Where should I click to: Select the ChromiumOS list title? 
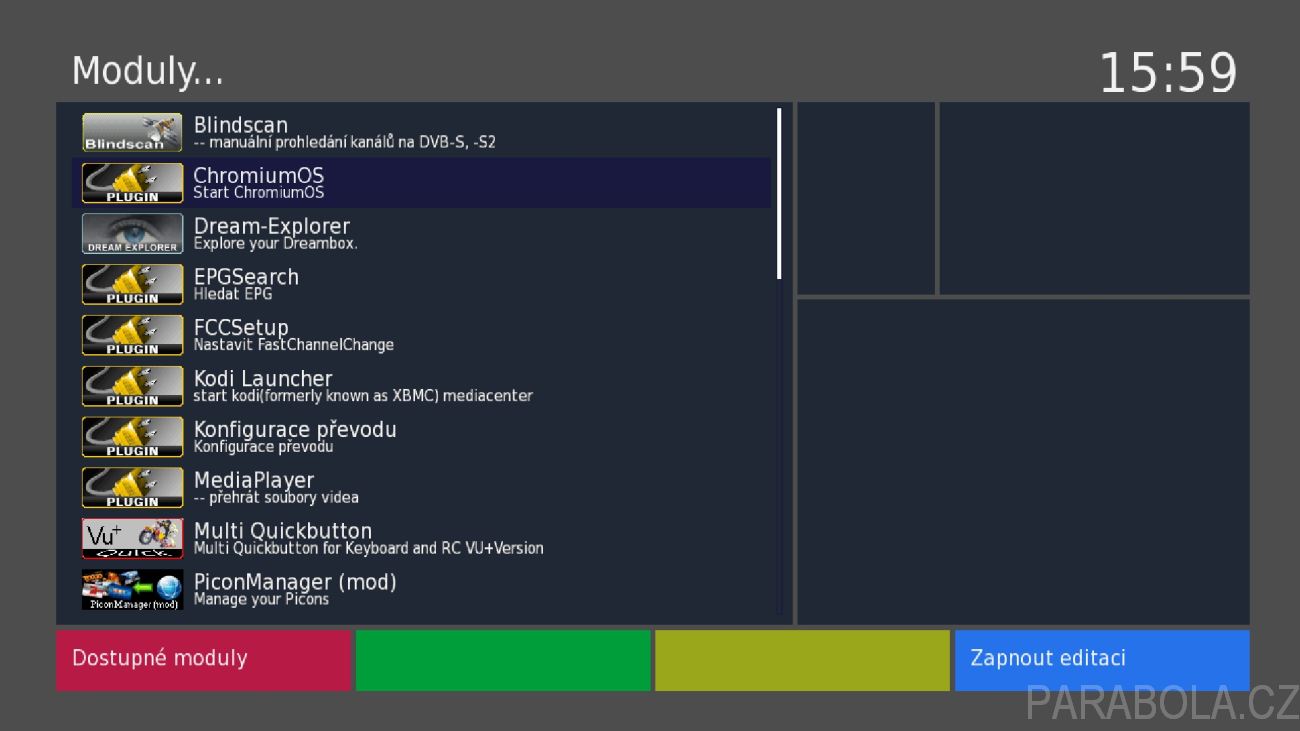tap(258, 175)
